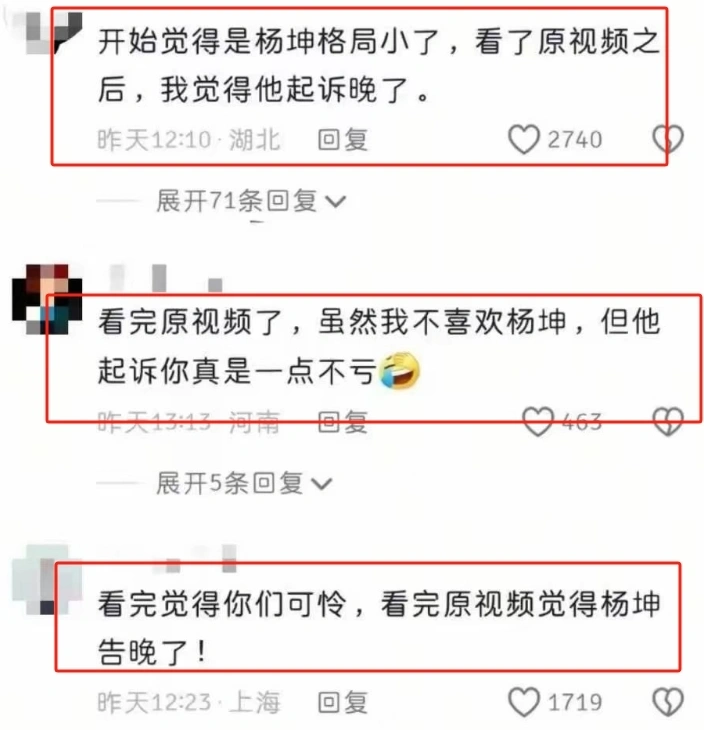This screenshot has width=704, height=730.
Task: Expand 展开5条回复 replies
Action: pos(244,483)
